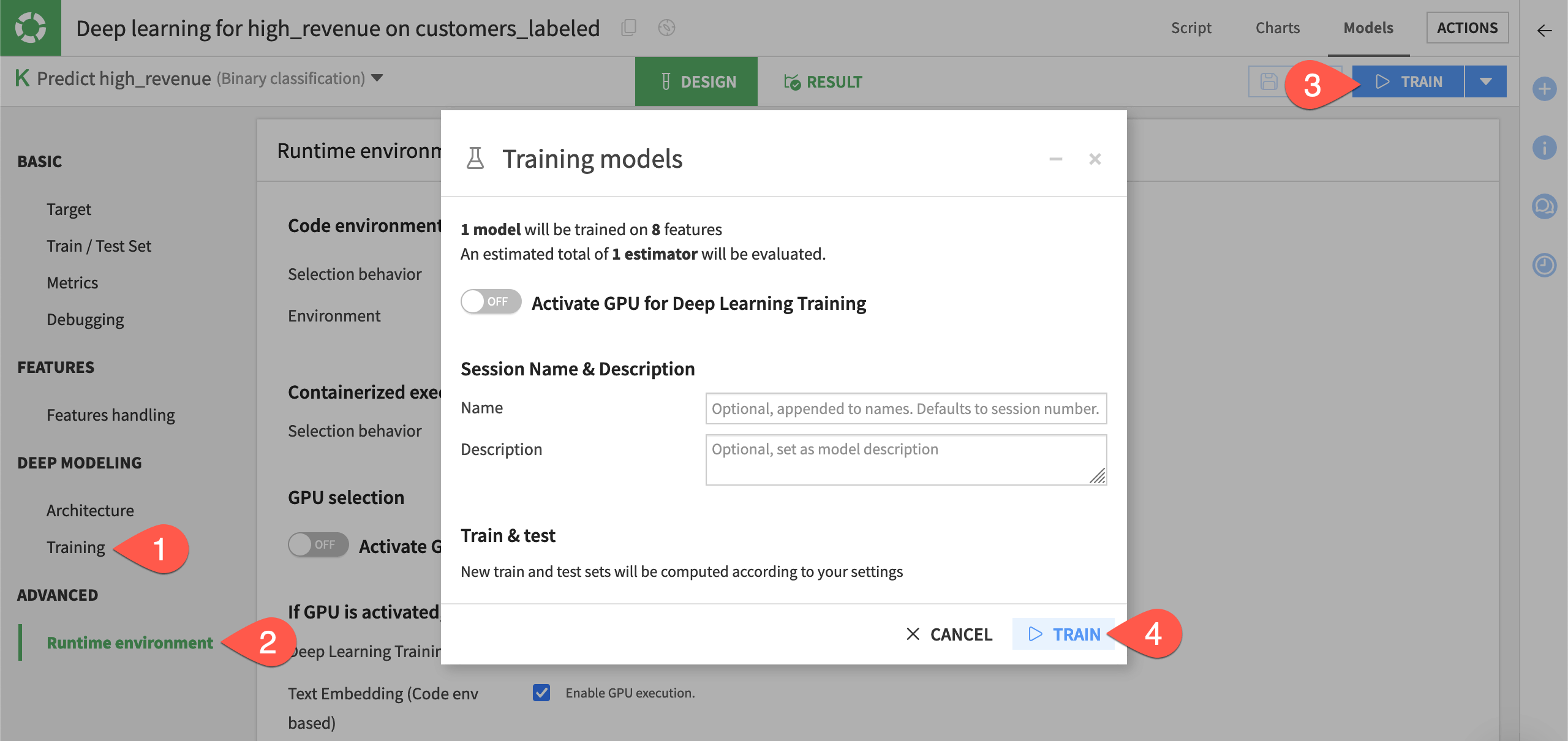1568x741 pixels.
Task: Switch to the Charts tab
Action: (x=1278, y=28)
